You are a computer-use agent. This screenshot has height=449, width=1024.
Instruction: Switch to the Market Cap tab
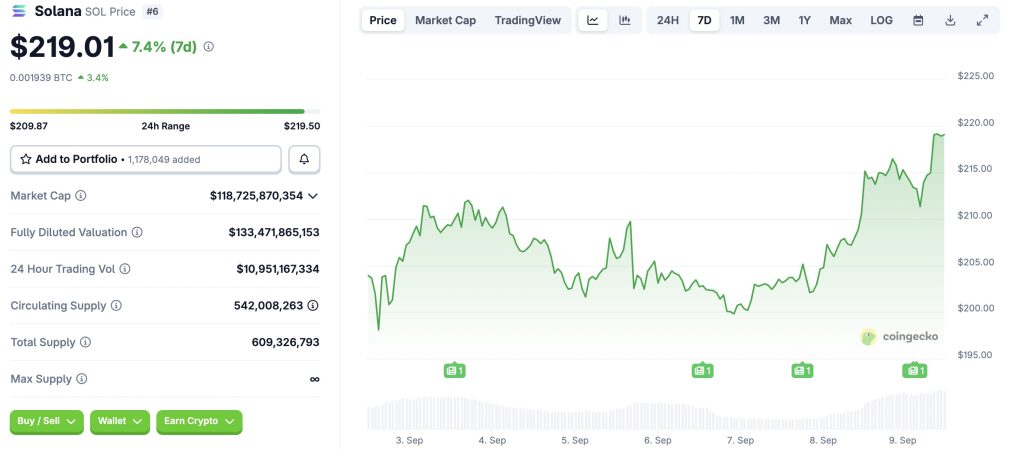coord(445,20)
